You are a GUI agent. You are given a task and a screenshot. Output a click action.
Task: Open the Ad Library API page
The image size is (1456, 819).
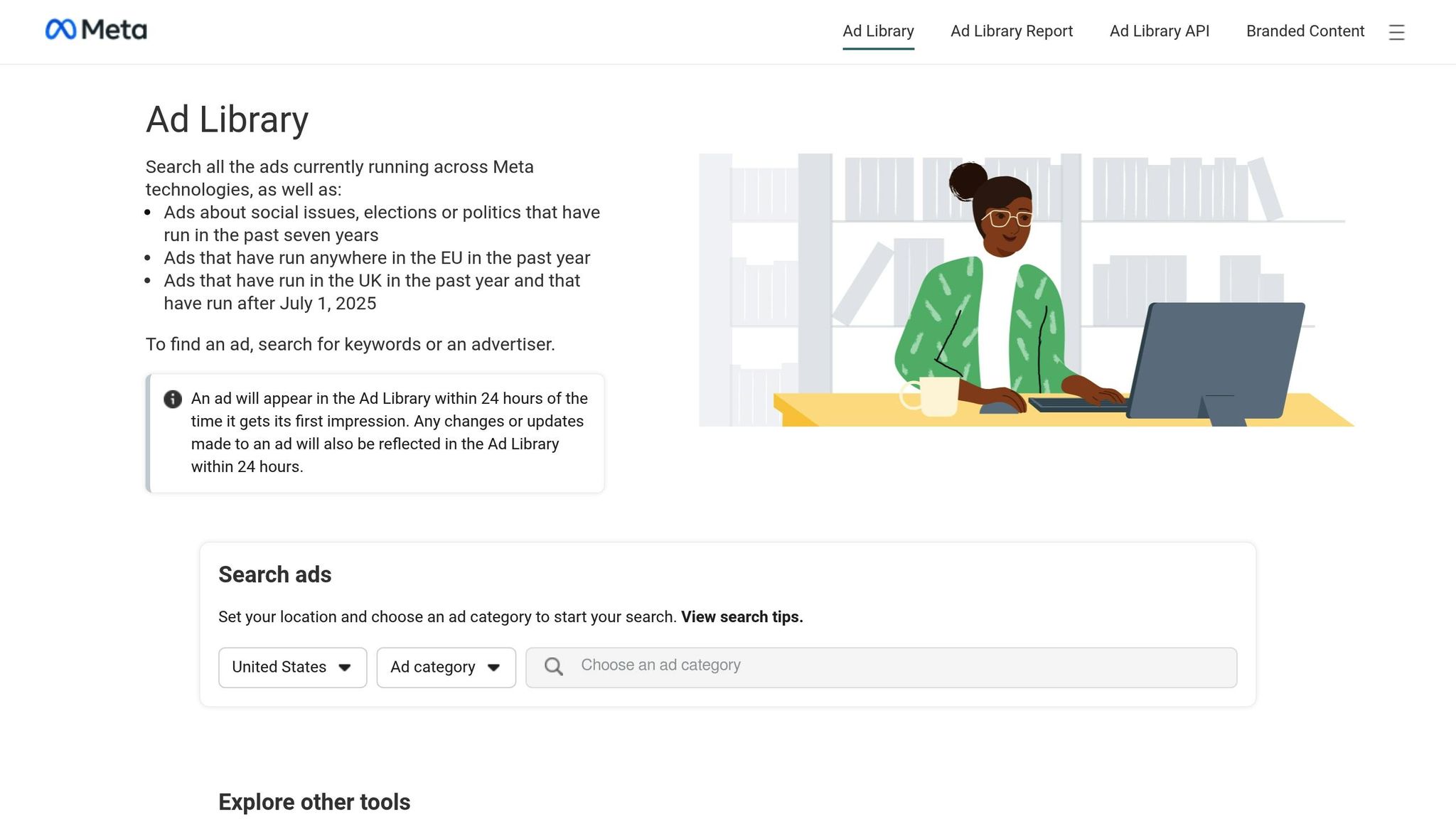(x=1159, y=31)
